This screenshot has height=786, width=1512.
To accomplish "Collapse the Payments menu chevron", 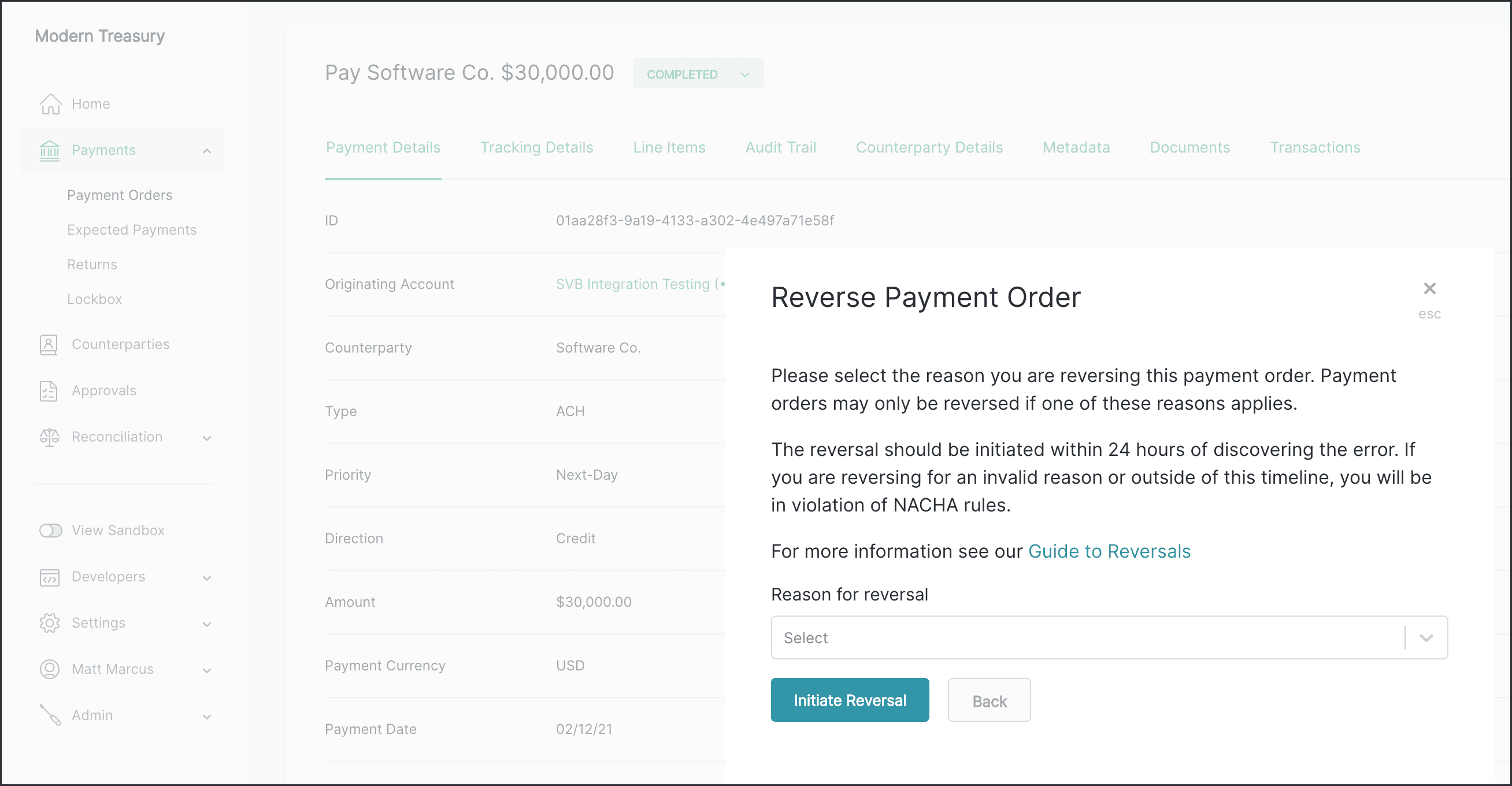I will tap(206, 151).
